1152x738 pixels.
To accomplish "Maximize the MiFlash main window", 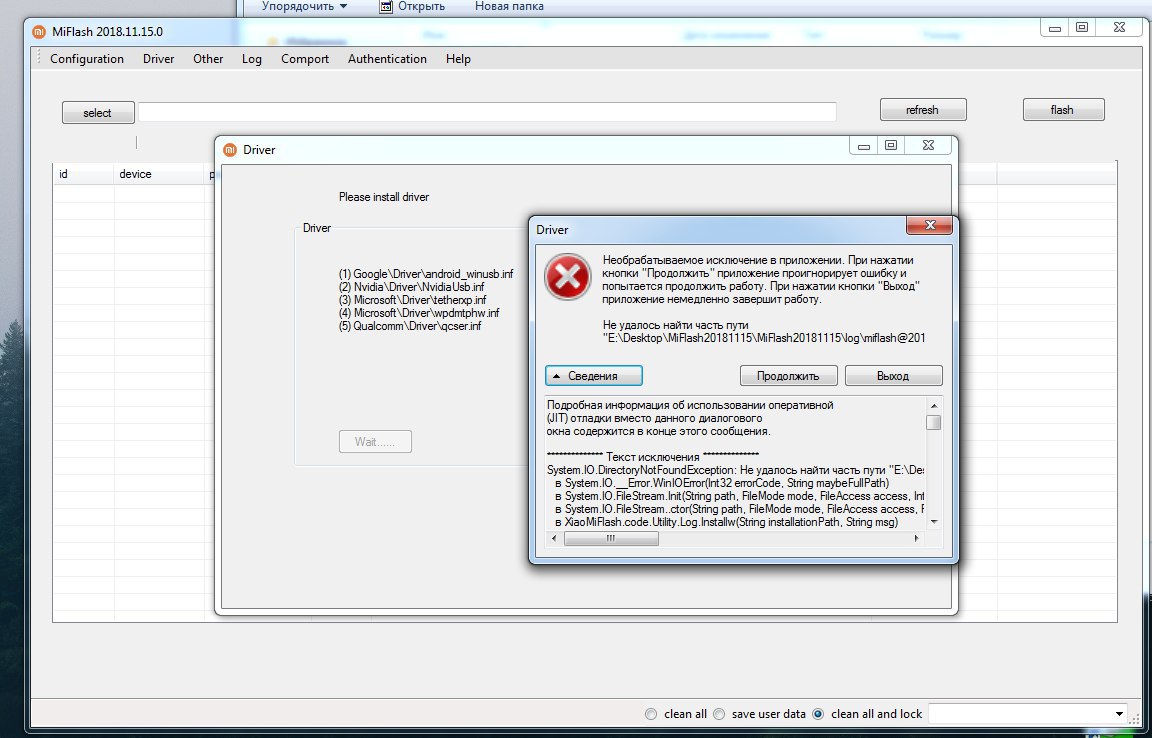I will (1082, 28).
